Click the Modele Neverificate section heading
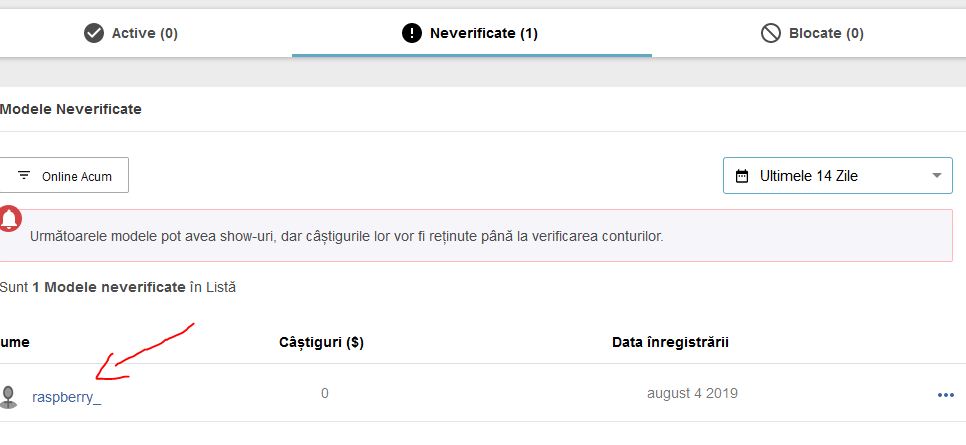The image size is (966, 445). [x=71, y=109]
